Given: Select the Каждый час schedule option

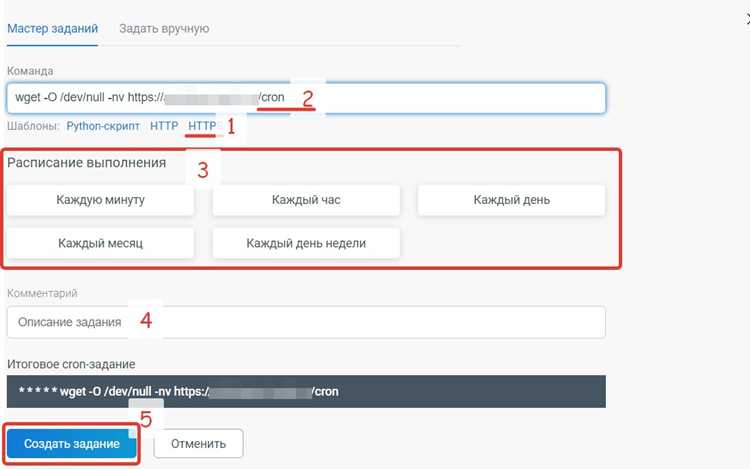Looking at the screenshot, I should click(306, 200).
